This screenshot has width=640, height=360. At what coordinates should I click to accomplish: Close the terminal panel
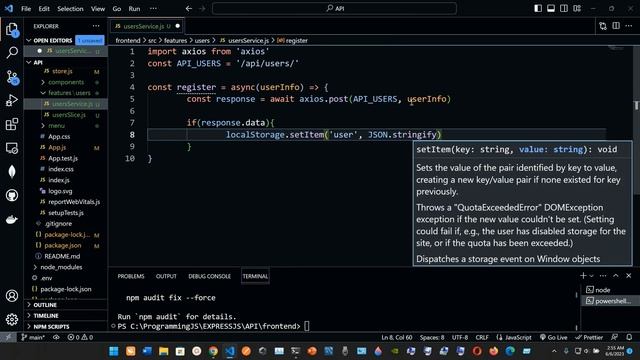(x=629, y=276)
